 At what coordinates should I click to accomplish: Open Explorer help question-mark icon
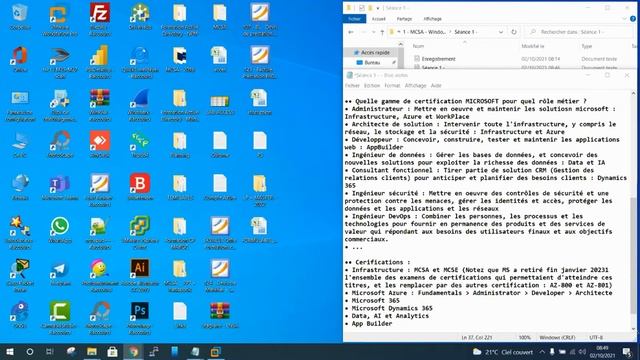[633, 19]
